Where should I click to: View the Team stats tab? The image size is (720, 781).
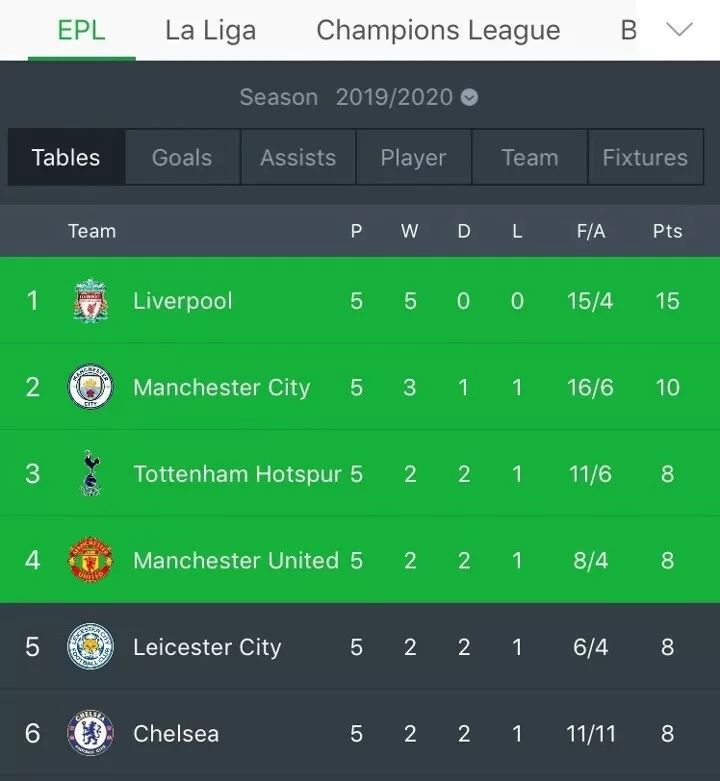529,157
